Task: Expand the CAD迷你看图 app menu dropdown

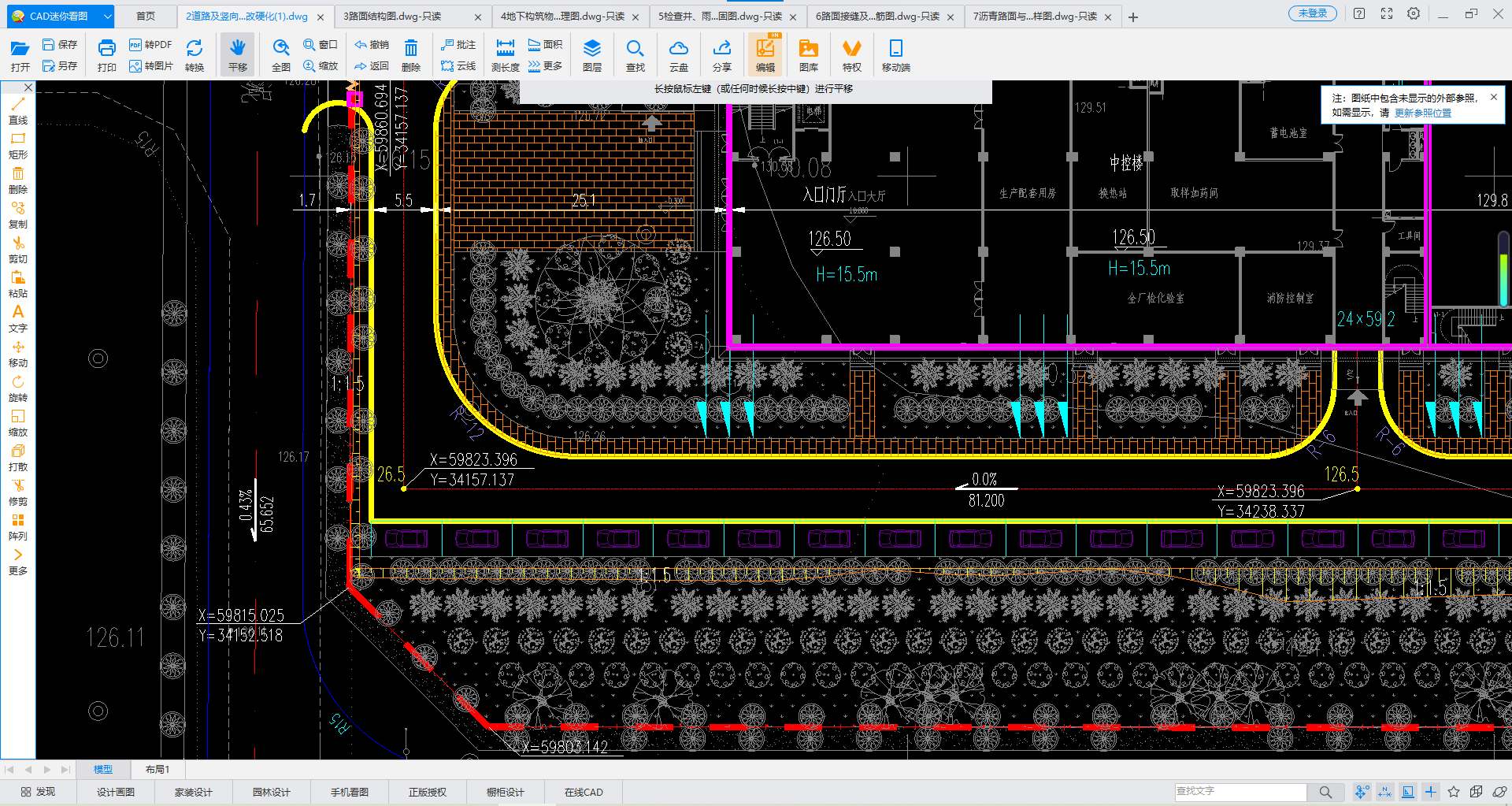Action: click(108, 16)
